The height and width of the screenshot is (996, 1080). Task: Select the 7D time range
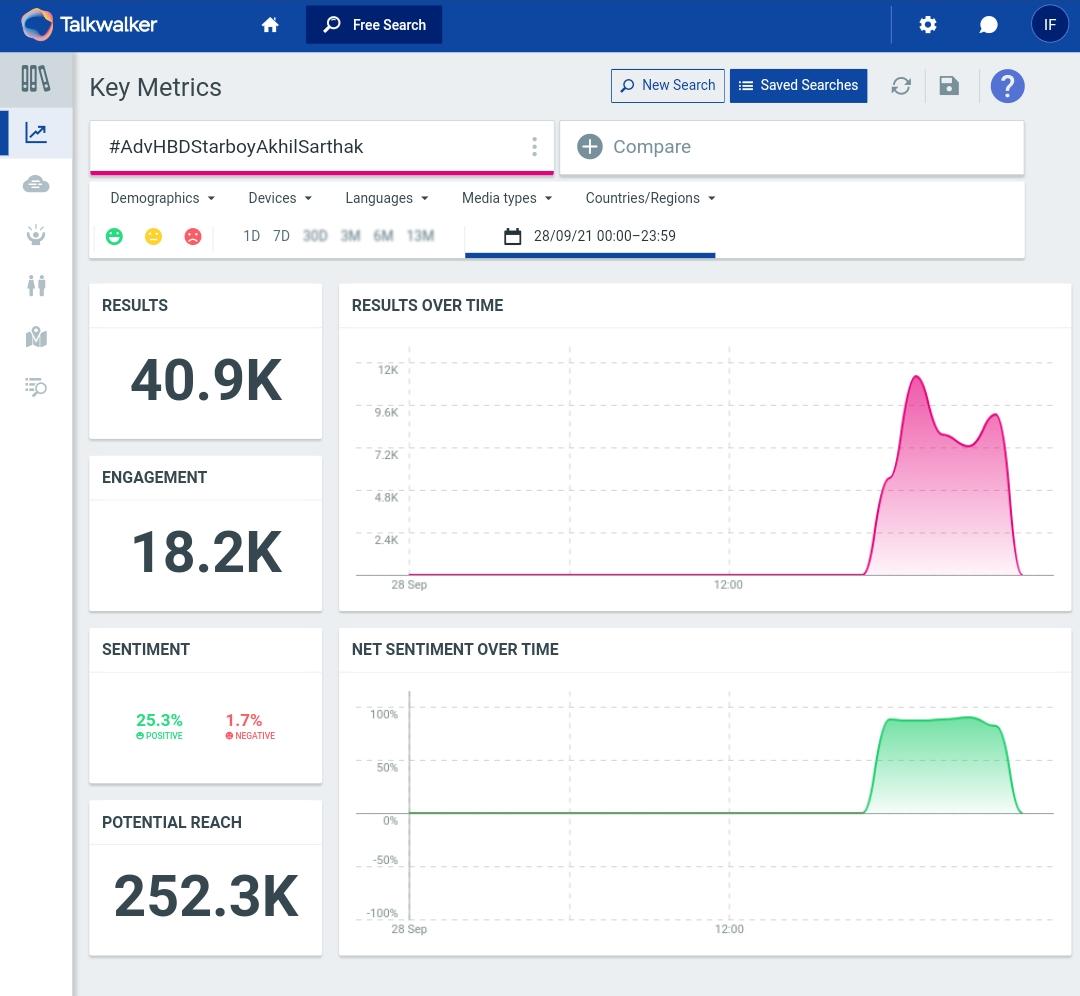(x=281, y=236)
